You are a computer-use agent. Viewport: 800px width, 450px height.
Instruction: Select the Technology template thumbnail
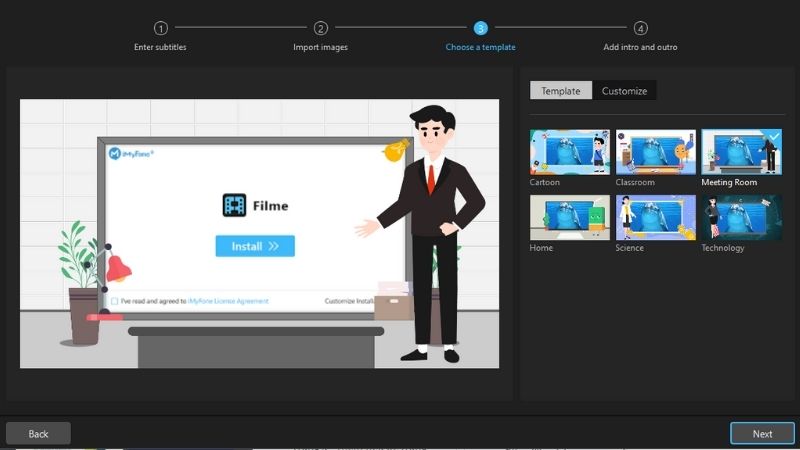pyautogui.click(x=741, y=217)
